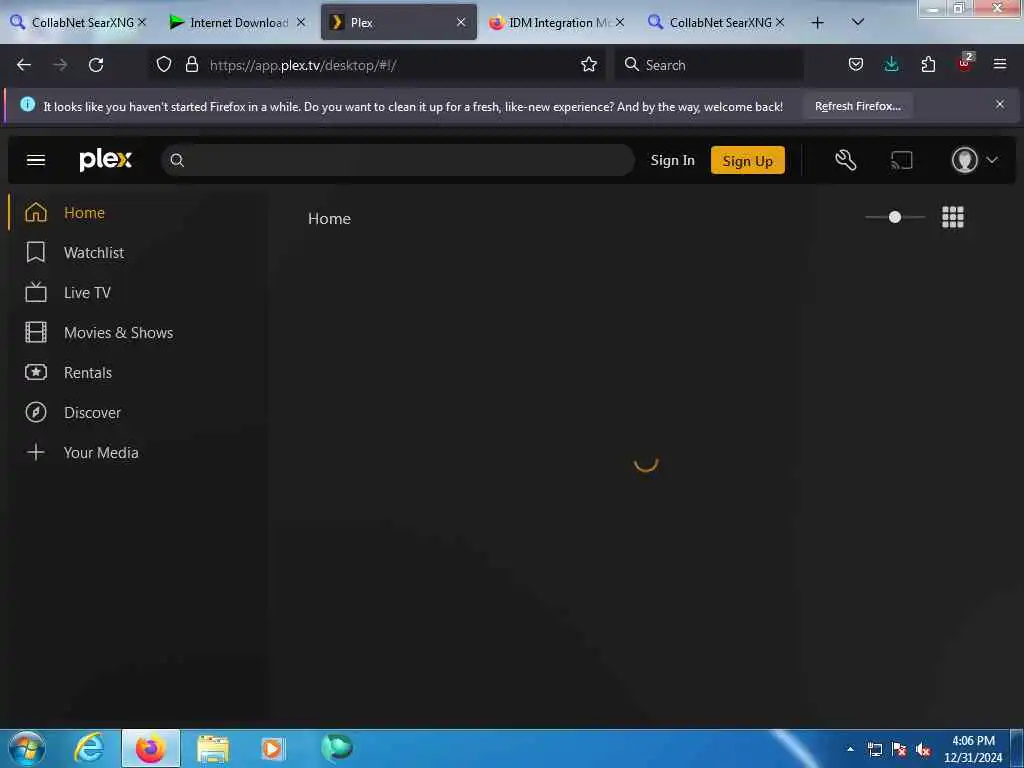Dismiss the Firefox refresh notification bar

(1000, 104)
